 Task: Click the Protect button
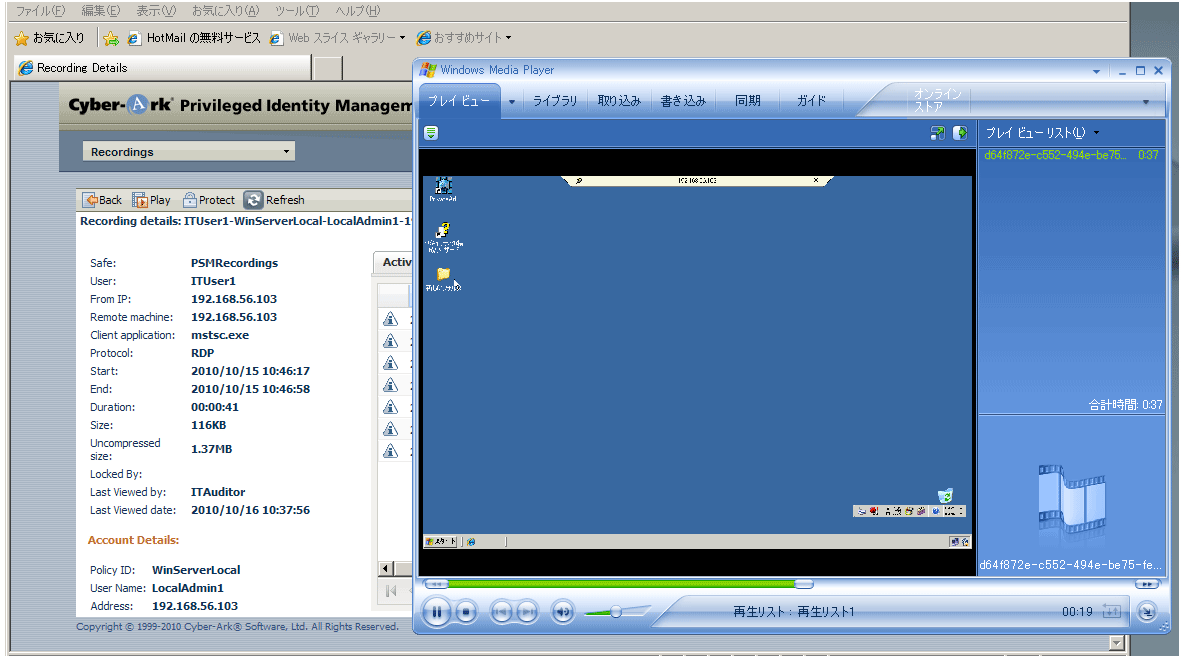(209, 200)
